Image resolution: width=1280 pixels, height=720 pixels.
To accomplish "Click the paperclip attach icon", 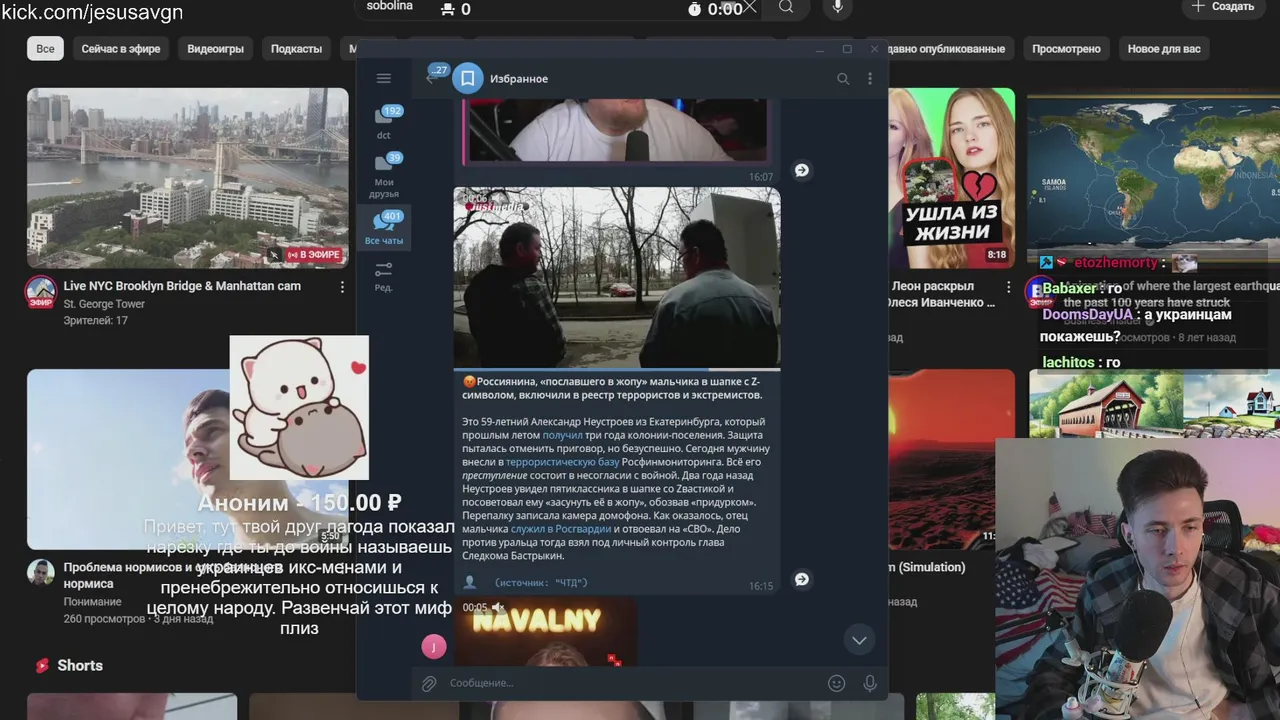I will tap(429, 683).
